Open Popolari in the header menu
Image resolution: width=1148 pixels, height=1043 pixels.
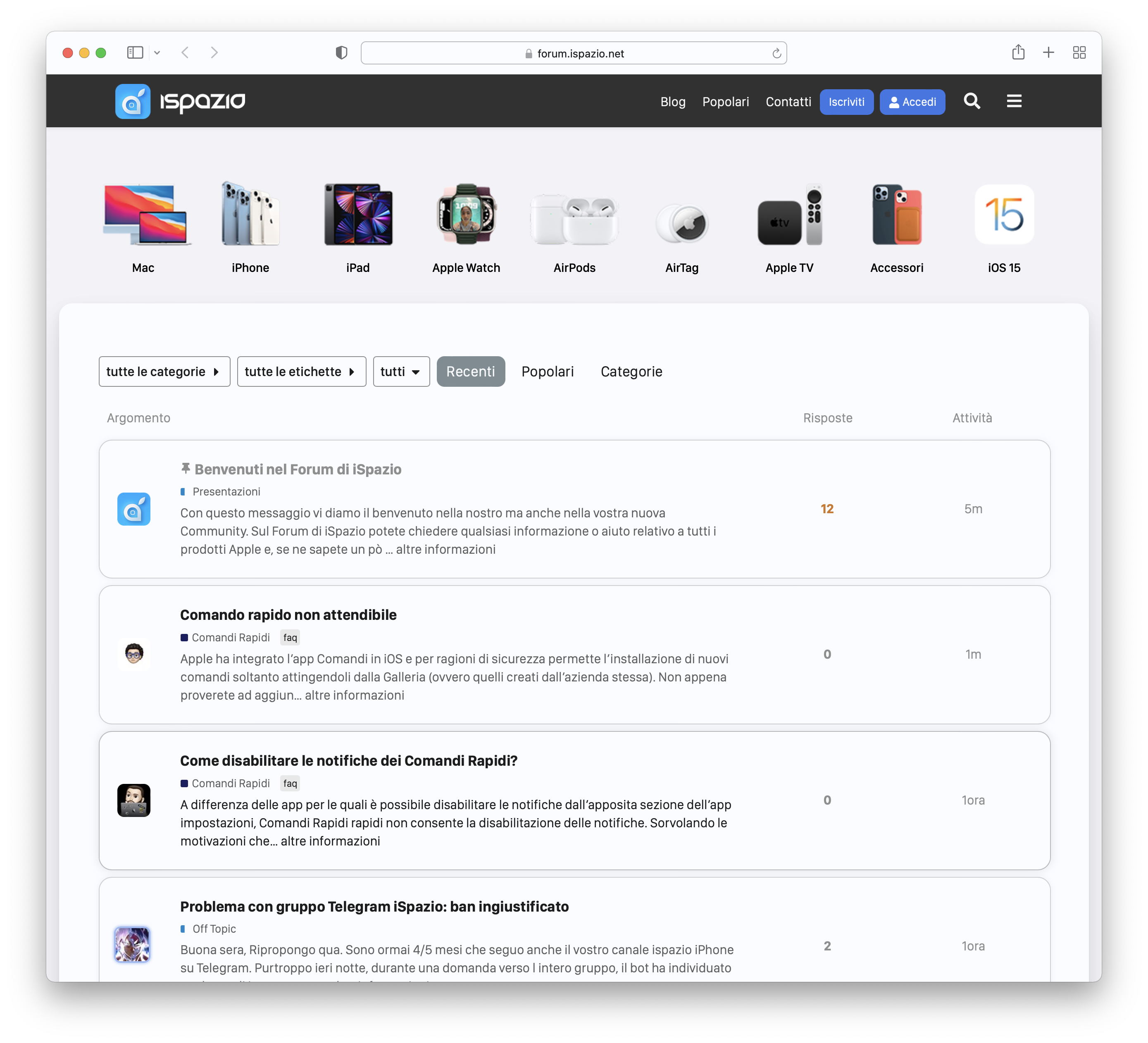point(726,102)
